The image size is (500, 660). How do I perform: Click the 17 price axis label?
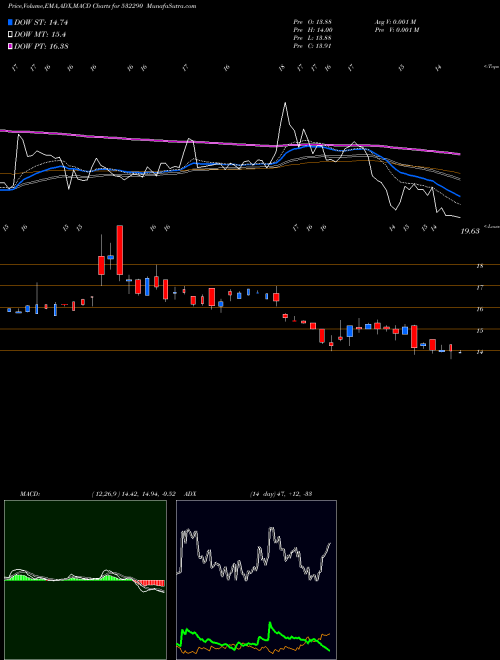coord(479,288)
